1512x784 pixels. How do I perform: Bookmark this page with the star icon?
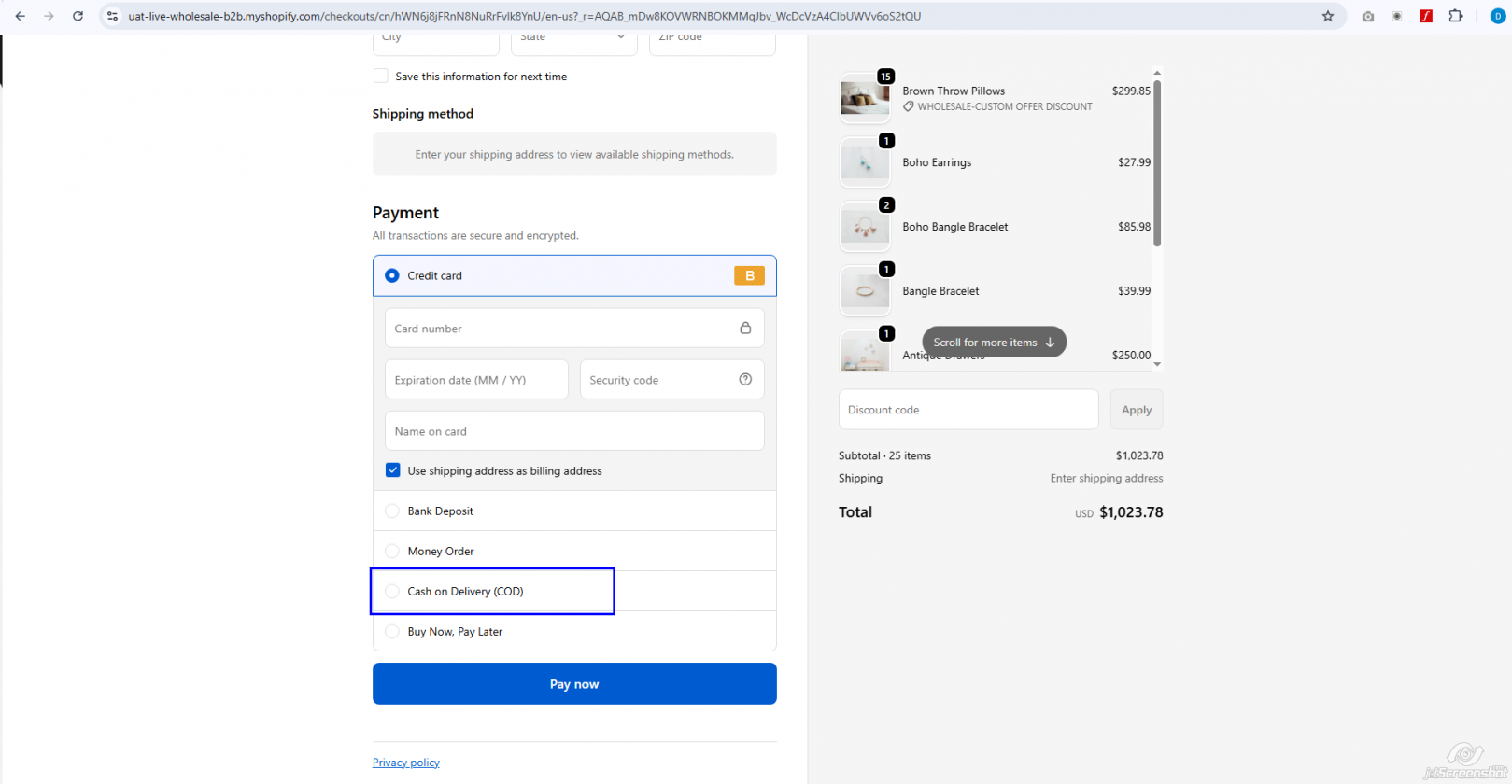point(1327,16)
